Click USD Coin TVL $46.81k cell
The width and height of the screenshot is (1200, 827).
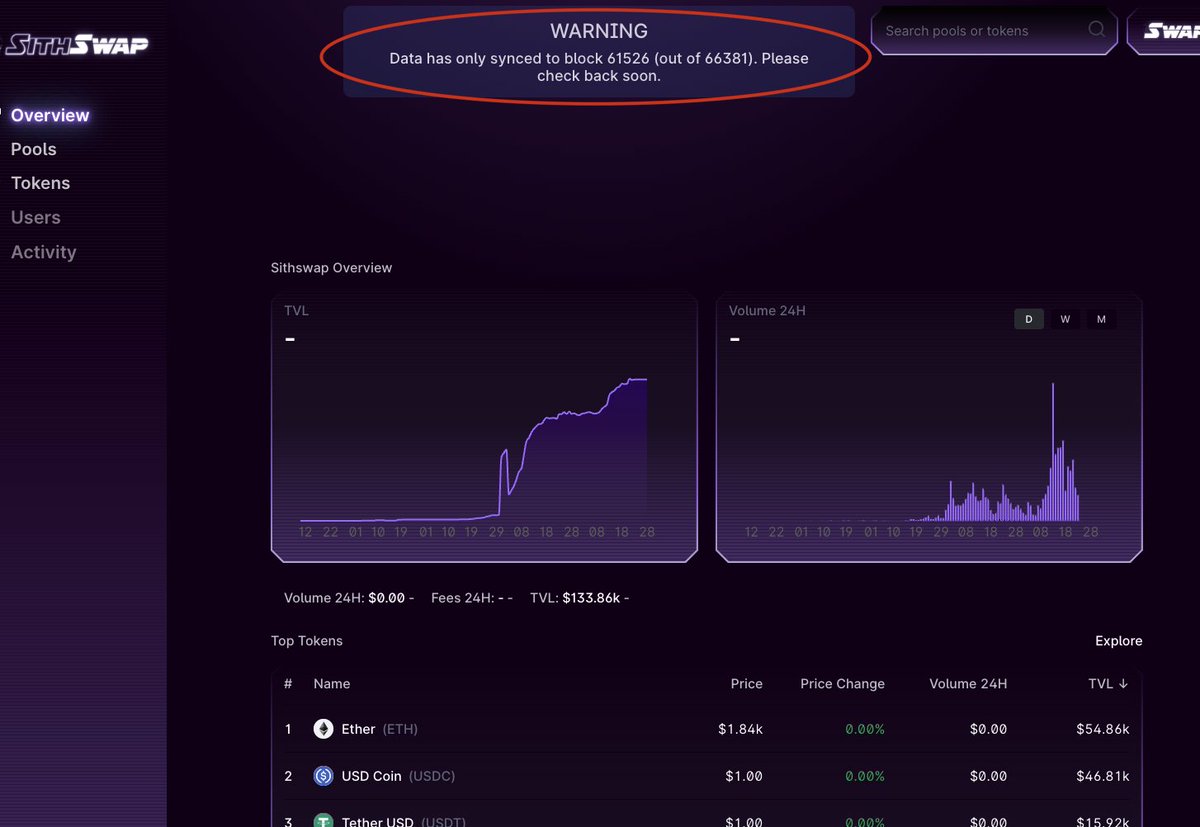(1103, 776)
